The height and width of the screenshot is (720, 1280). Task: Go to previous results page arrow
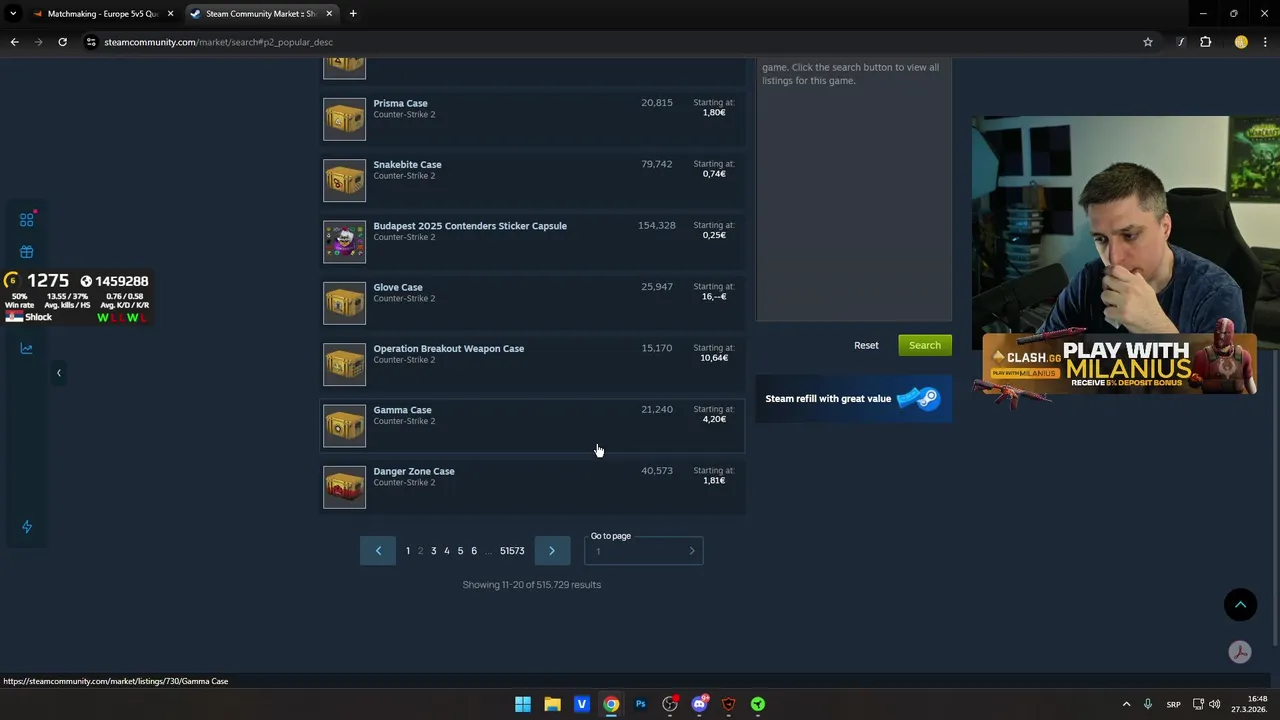tap(378, 551)
